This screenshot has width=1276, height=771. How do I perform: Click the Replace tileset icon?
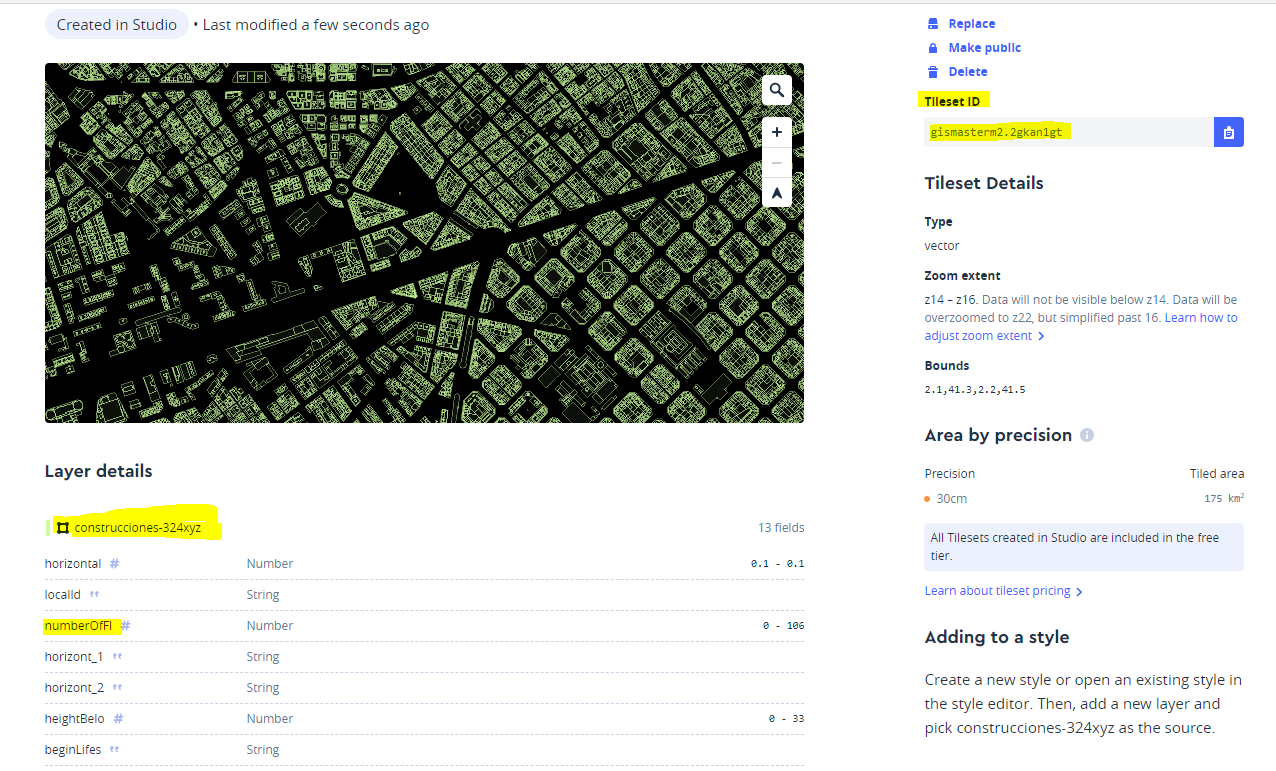tap(933, 23)
